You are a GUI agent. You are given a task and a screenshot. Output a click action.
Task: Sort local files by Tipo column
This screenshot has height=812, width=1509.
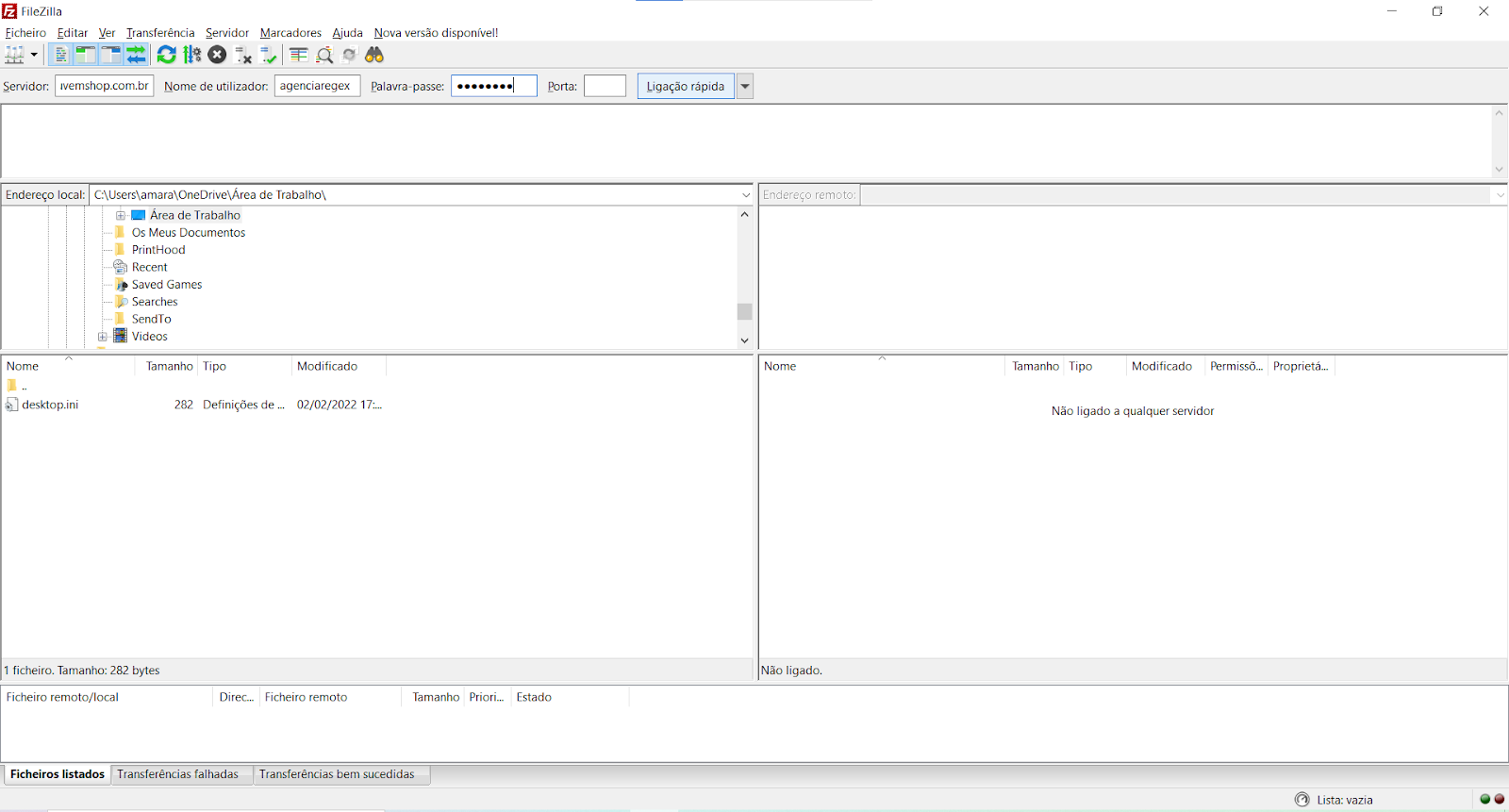[x=245, y=366]
